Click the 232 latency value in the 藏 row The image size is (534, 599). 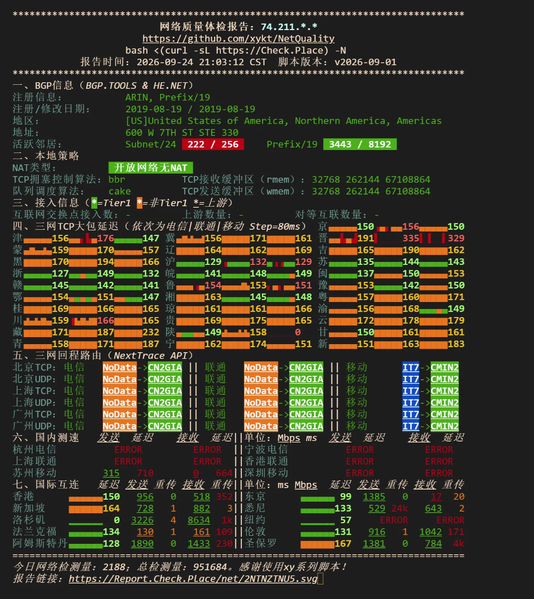pyautogui.click(x=151, y=332)
